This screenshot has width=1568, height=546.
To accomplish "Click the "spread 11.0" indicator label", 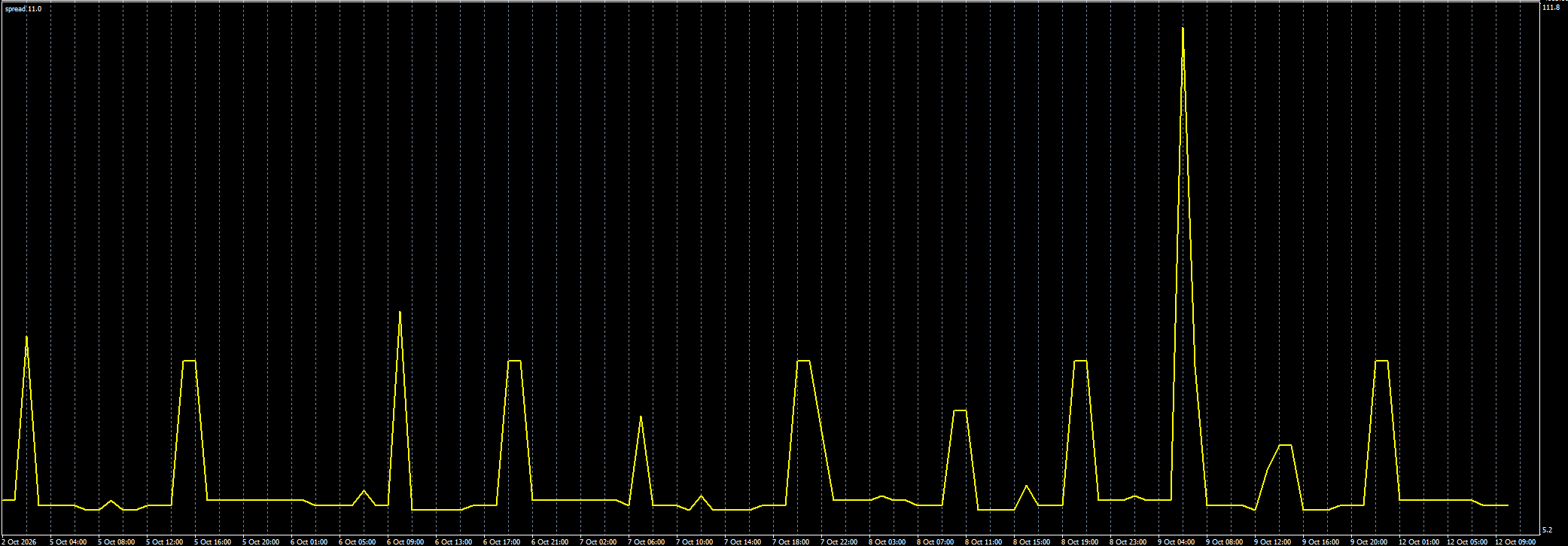I will tap(23, 8).
